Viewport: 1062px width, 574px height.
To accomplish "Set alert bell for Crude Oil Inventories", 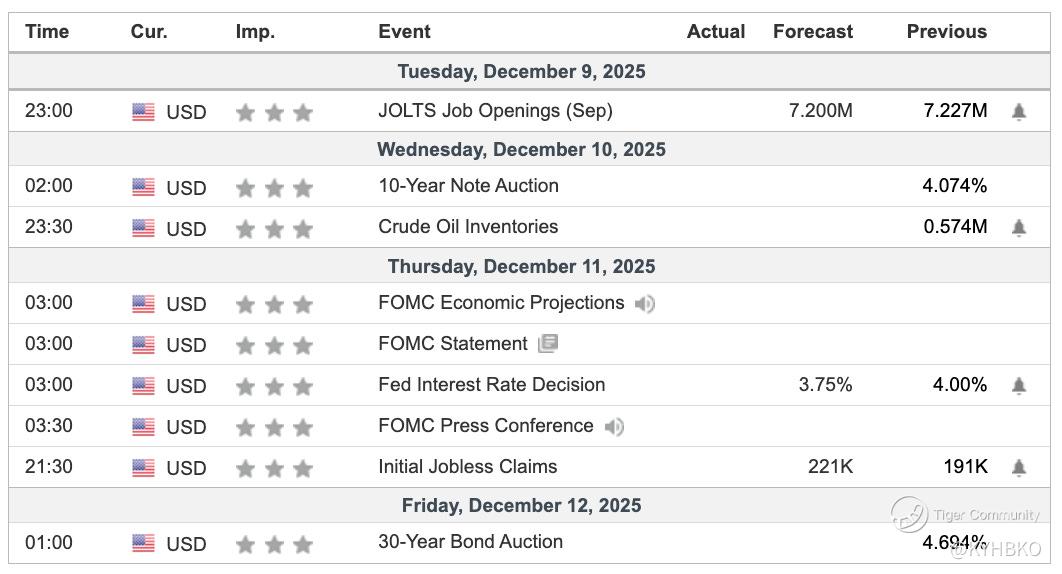I will [1018, 228].
